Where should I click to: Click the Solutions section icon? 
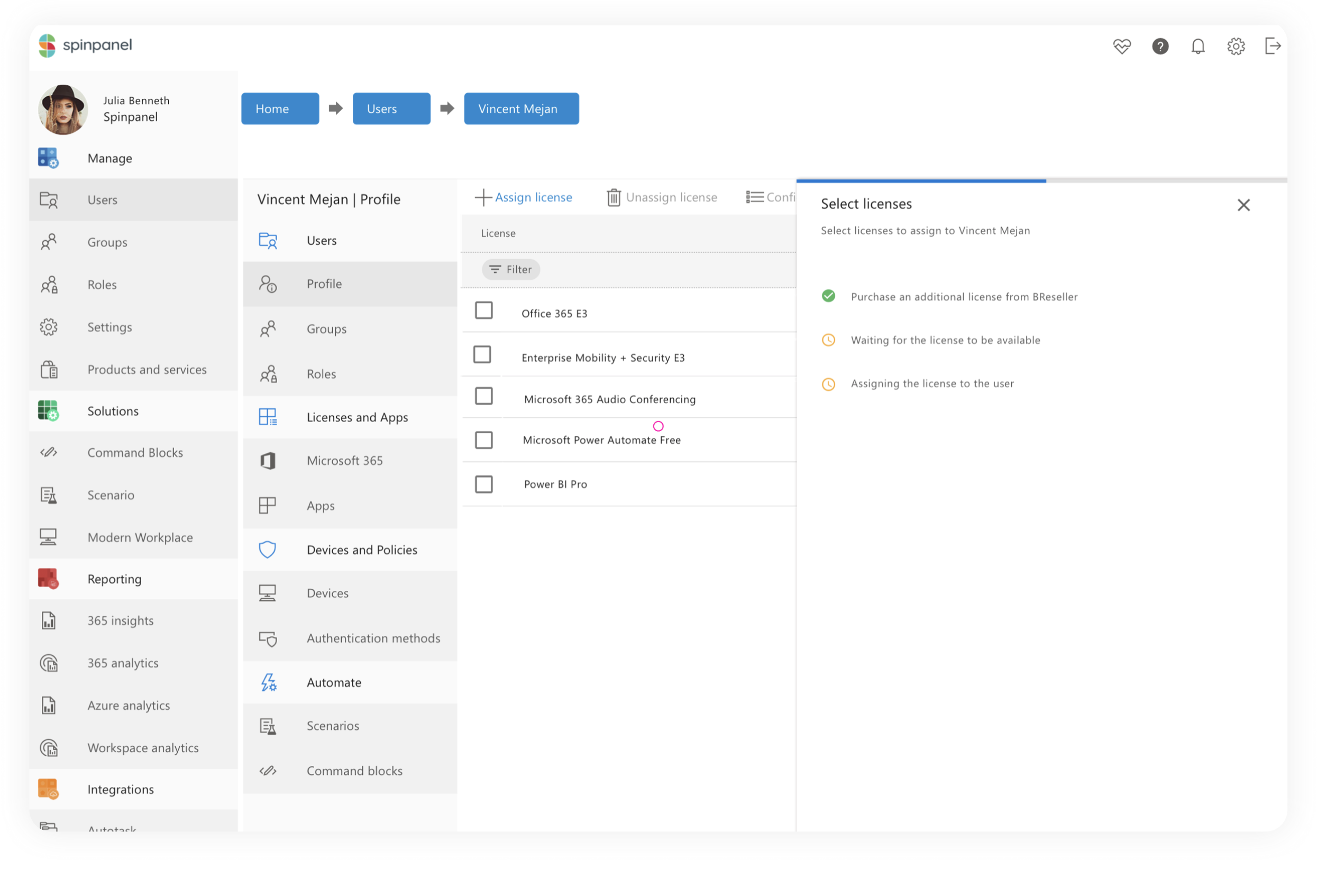[48, 410]
